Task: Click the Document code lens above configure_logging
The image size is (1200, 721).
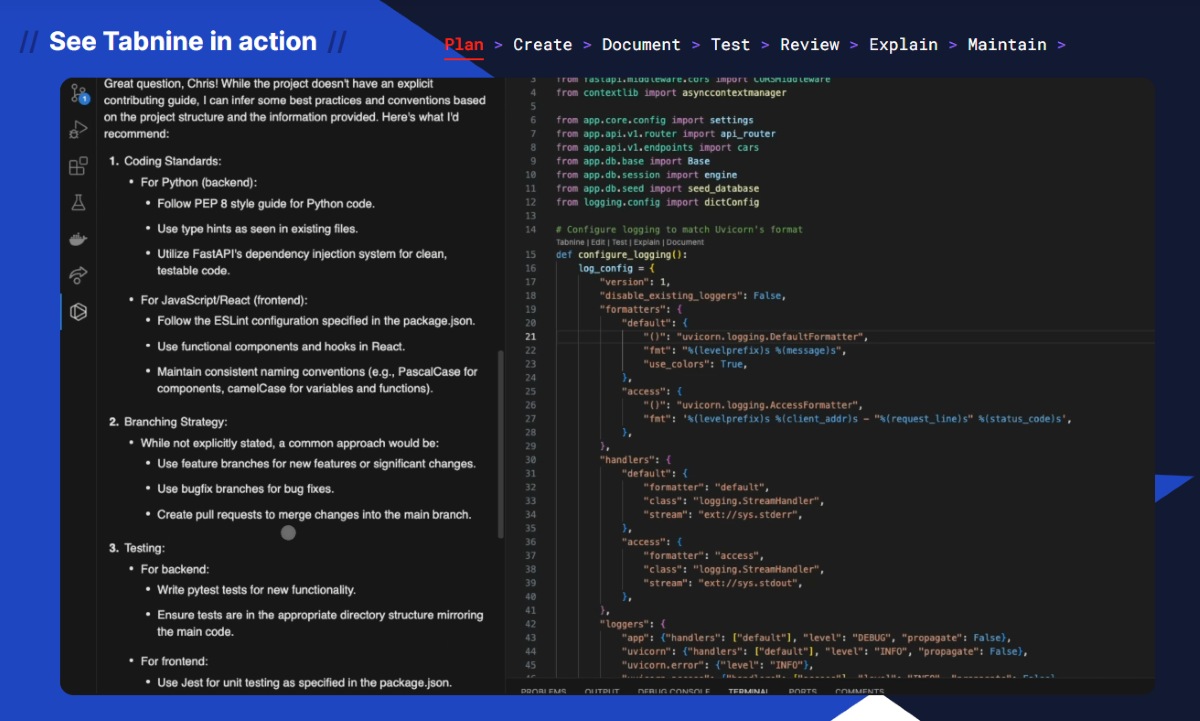Action: pyautogui.click(x=685, y=242)
